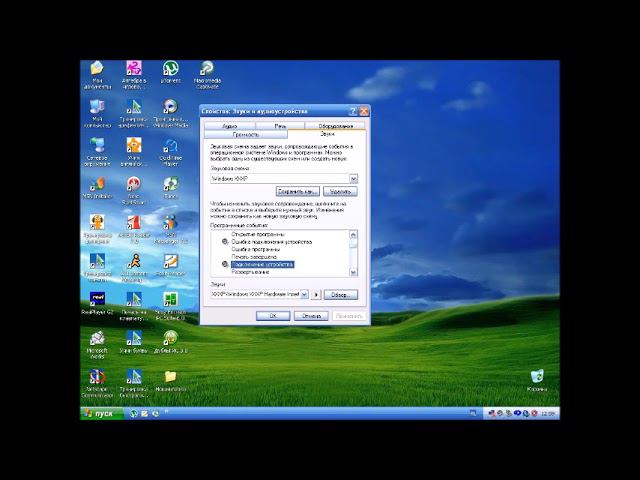Screen dimensions: 640x480
Task: Select the Звуки tab
Action: (327, 133)
